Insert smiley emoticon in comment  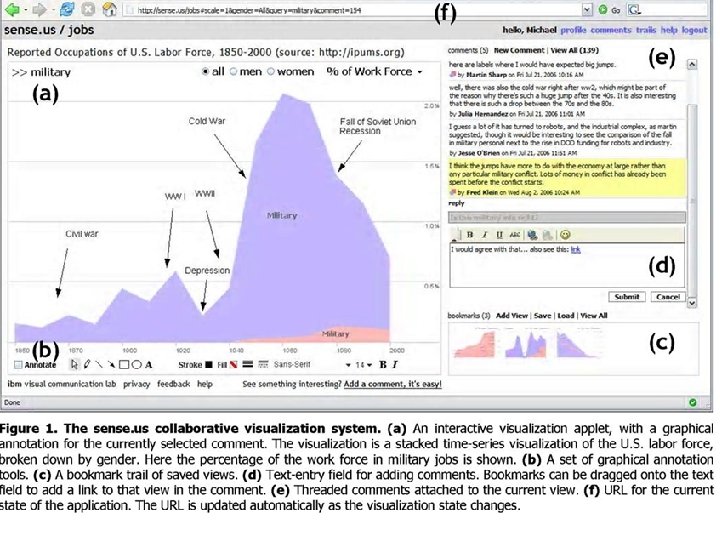coord(565,235)
